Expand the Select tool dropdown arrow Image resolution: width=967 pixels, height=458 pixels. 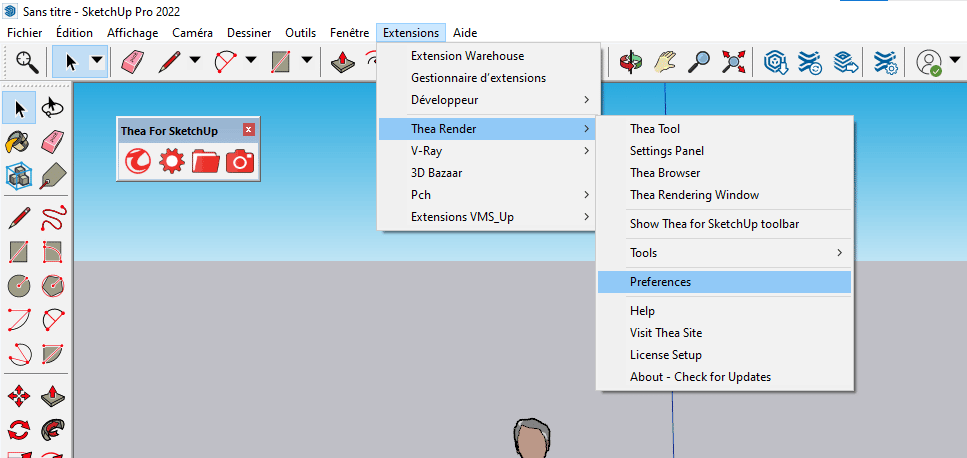pos(97,61)
